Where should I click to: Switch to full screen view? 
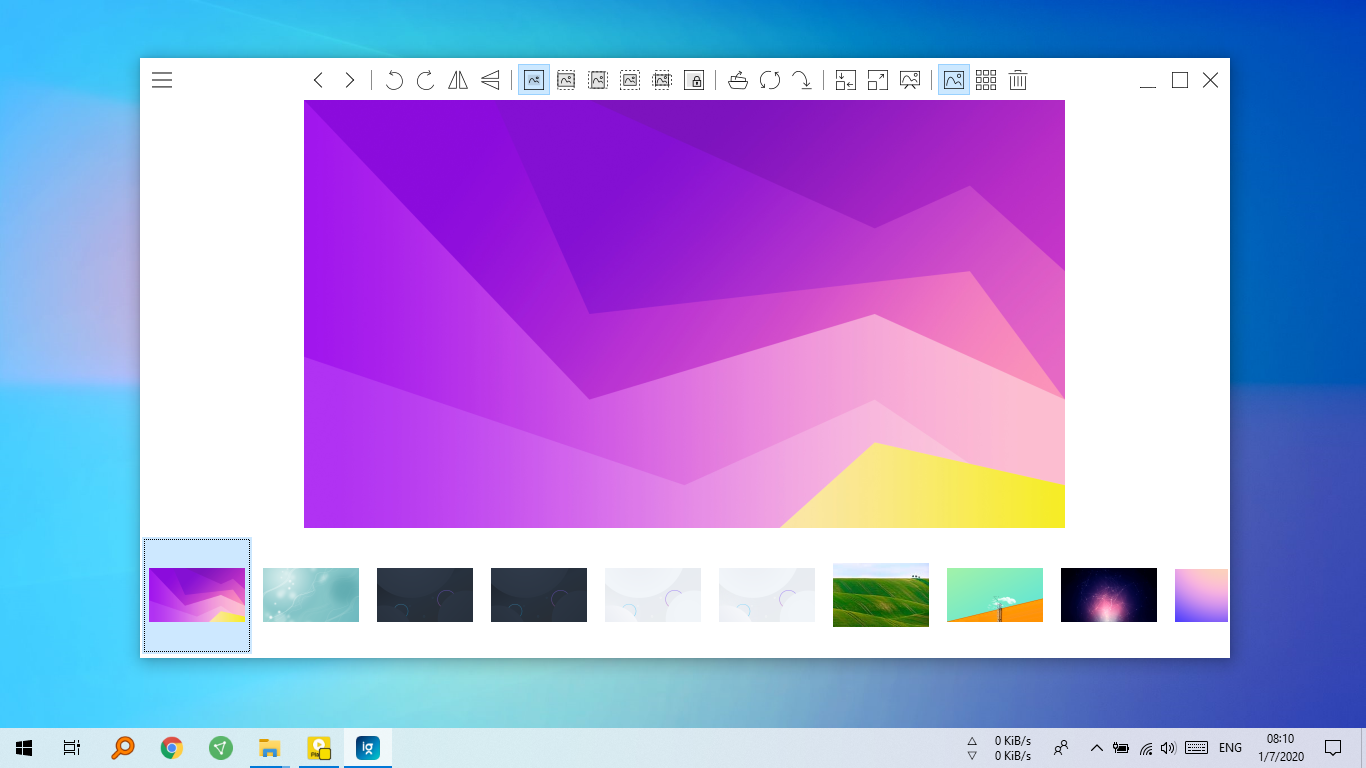coord(878,80)
